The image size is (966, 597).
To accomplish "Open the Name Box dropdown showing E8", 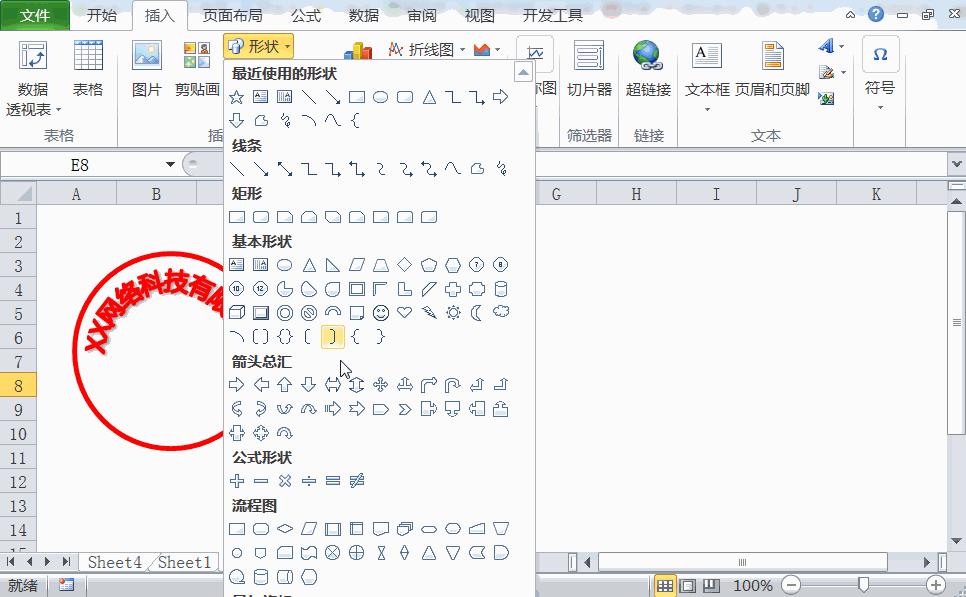I will 168,162.
